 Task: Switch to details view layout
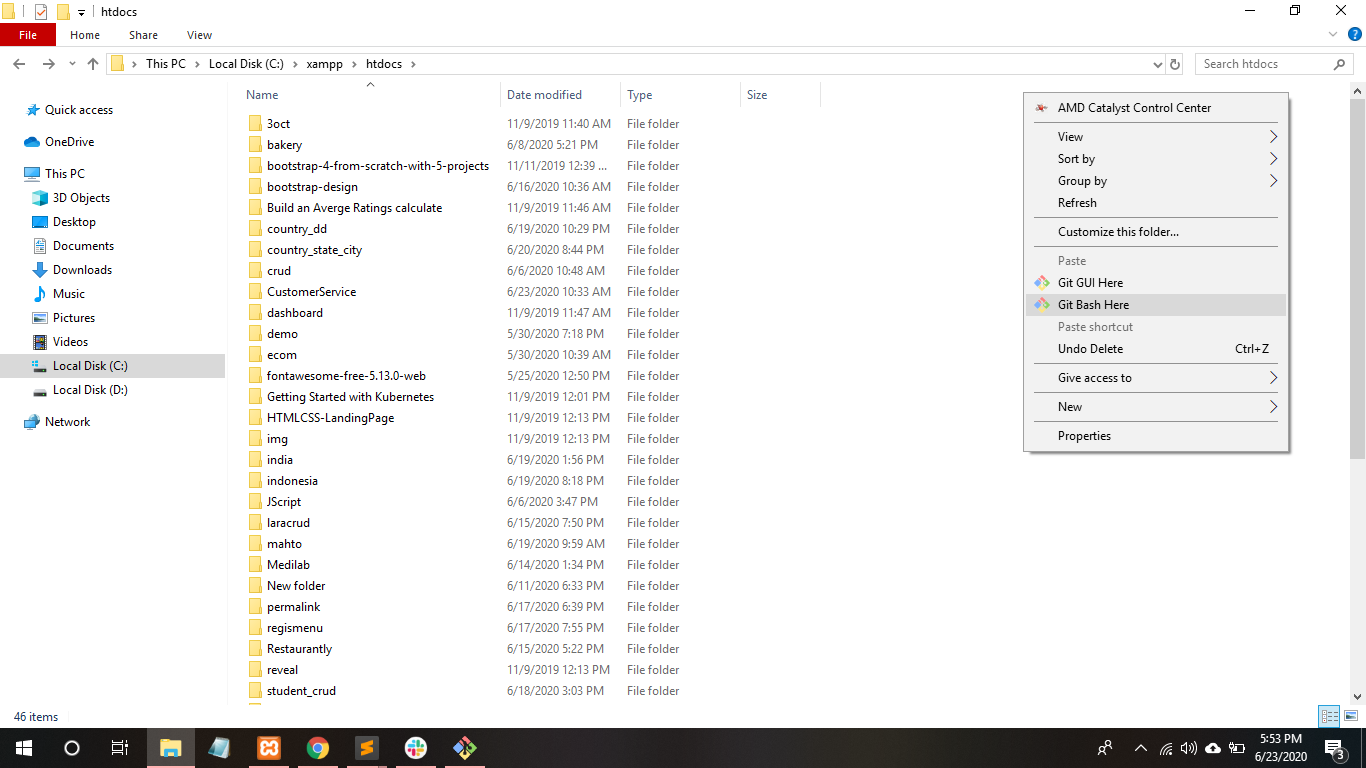(x=1329, y=716)
